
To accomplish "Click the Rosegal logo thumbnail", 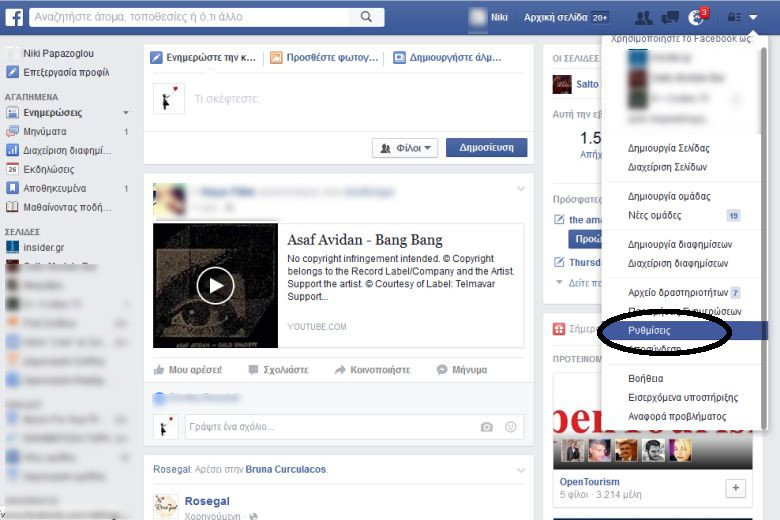I will [166, 507].
